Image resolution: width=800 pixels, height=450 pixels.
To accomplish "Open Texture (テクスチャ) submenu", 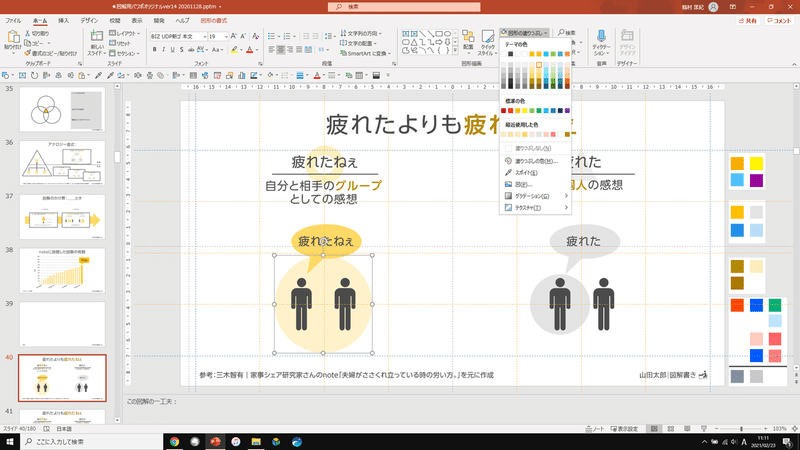I will point(535,208).
